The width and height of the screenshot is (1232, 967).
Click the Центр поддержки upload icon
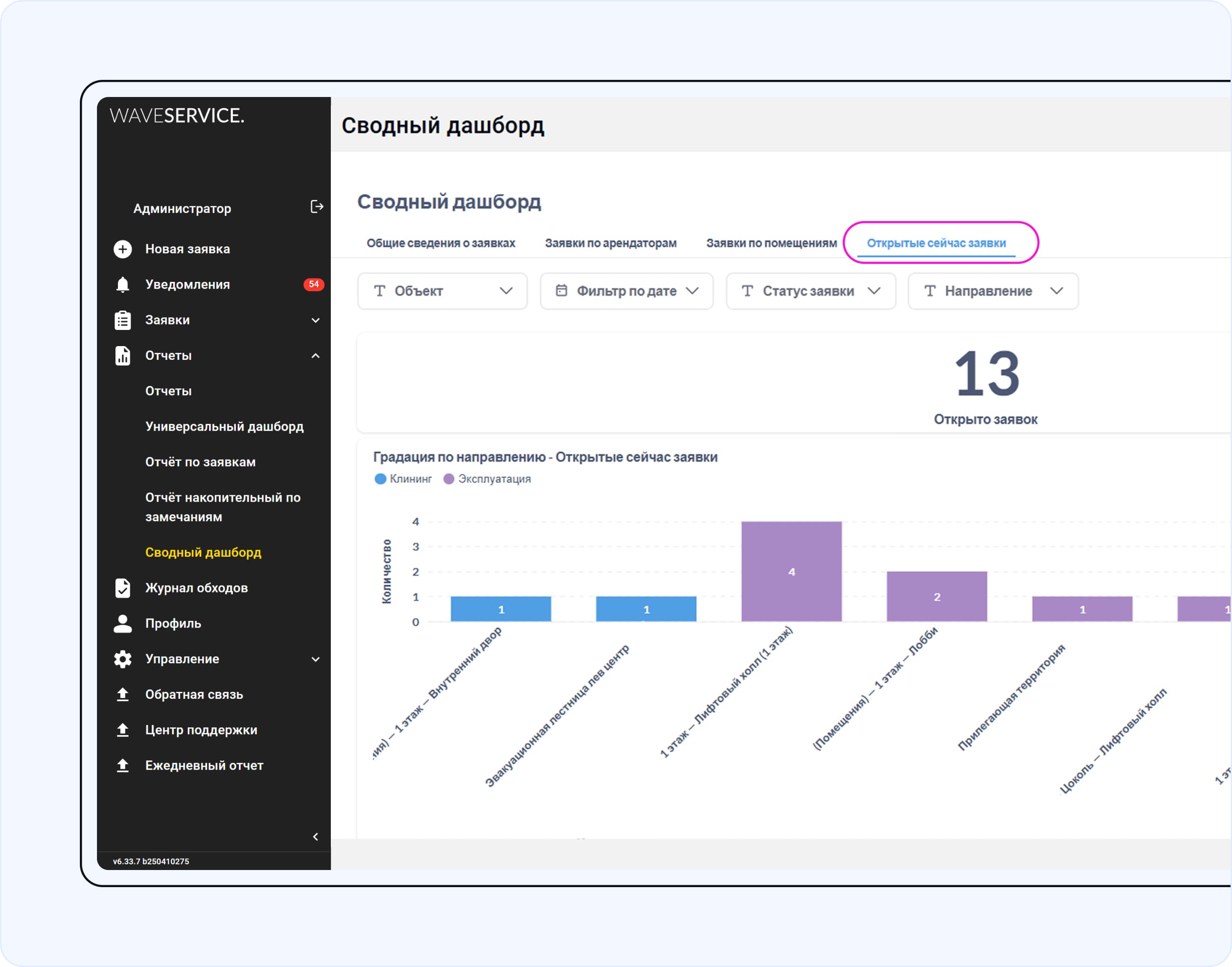(123, 730)
